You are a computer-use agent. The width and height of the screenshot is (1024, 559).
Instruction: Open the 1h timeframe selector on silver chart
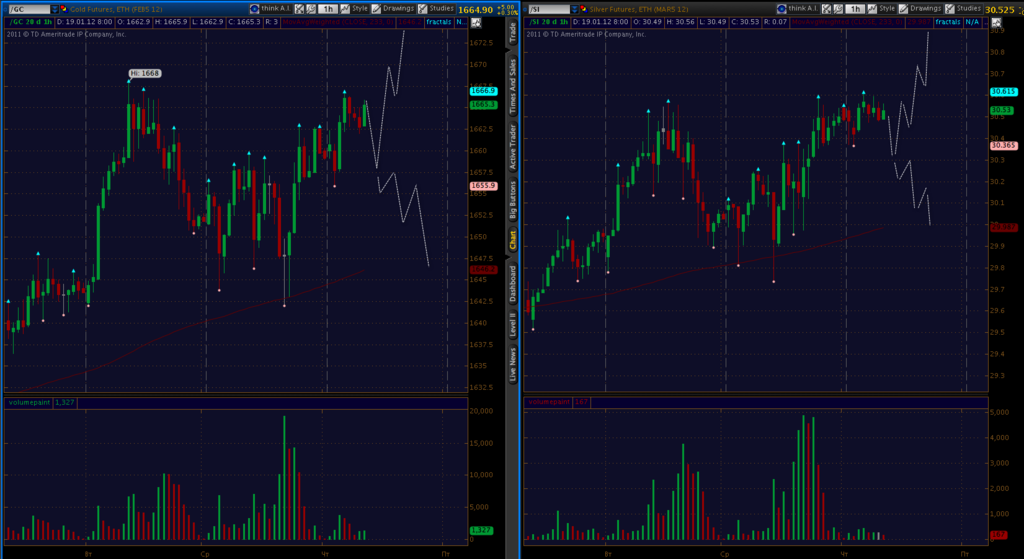pyautogui.click(x=856, y=8)
